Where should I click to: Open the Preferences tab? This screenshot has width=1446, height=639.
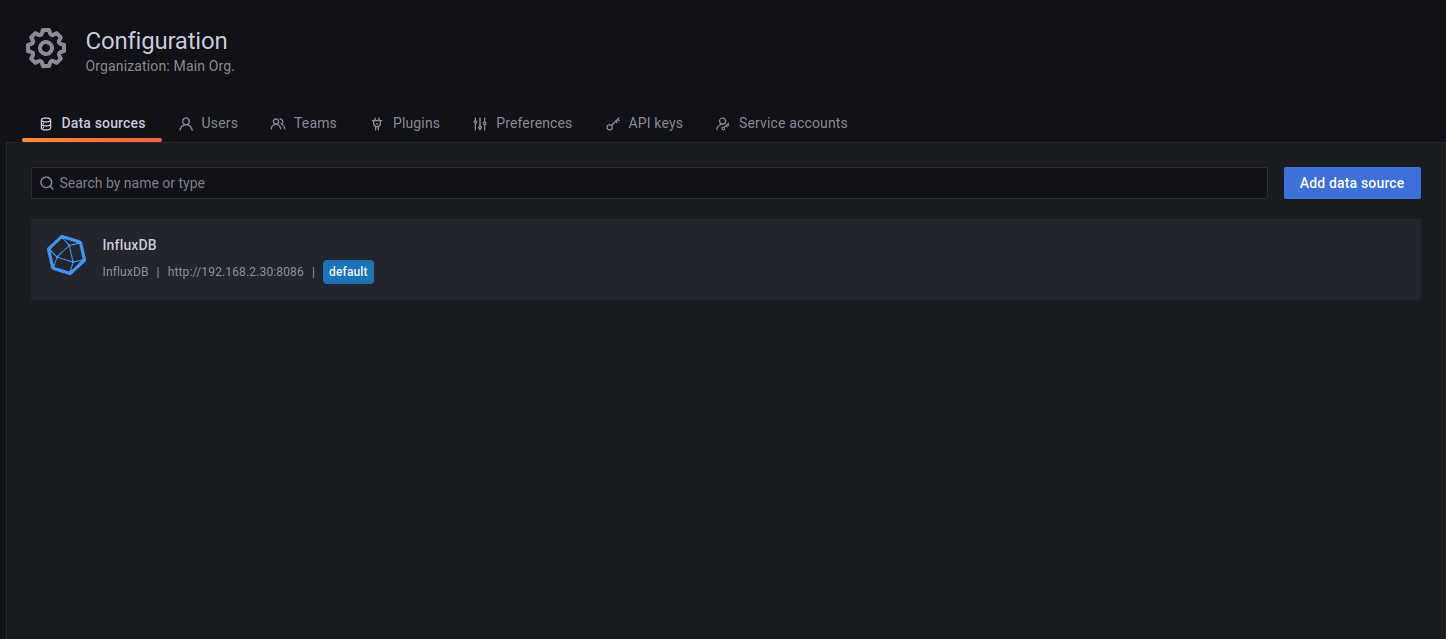[x=522, y=123]
